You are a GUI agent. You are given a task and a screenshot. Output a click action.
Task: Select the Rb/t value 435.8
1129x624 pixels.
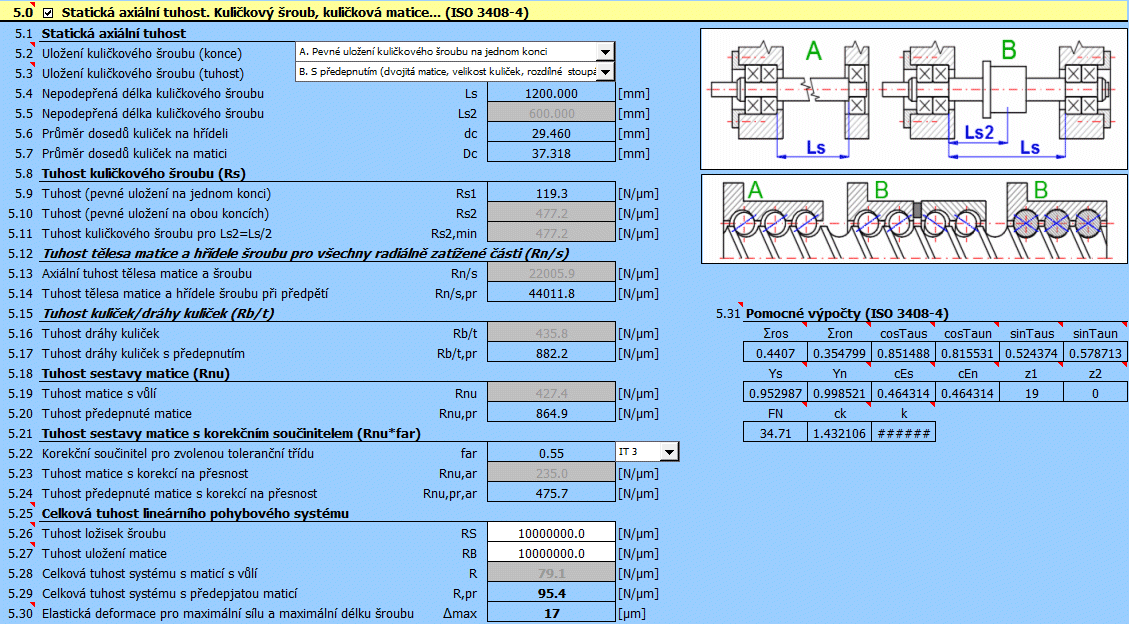tap(552, 334)
